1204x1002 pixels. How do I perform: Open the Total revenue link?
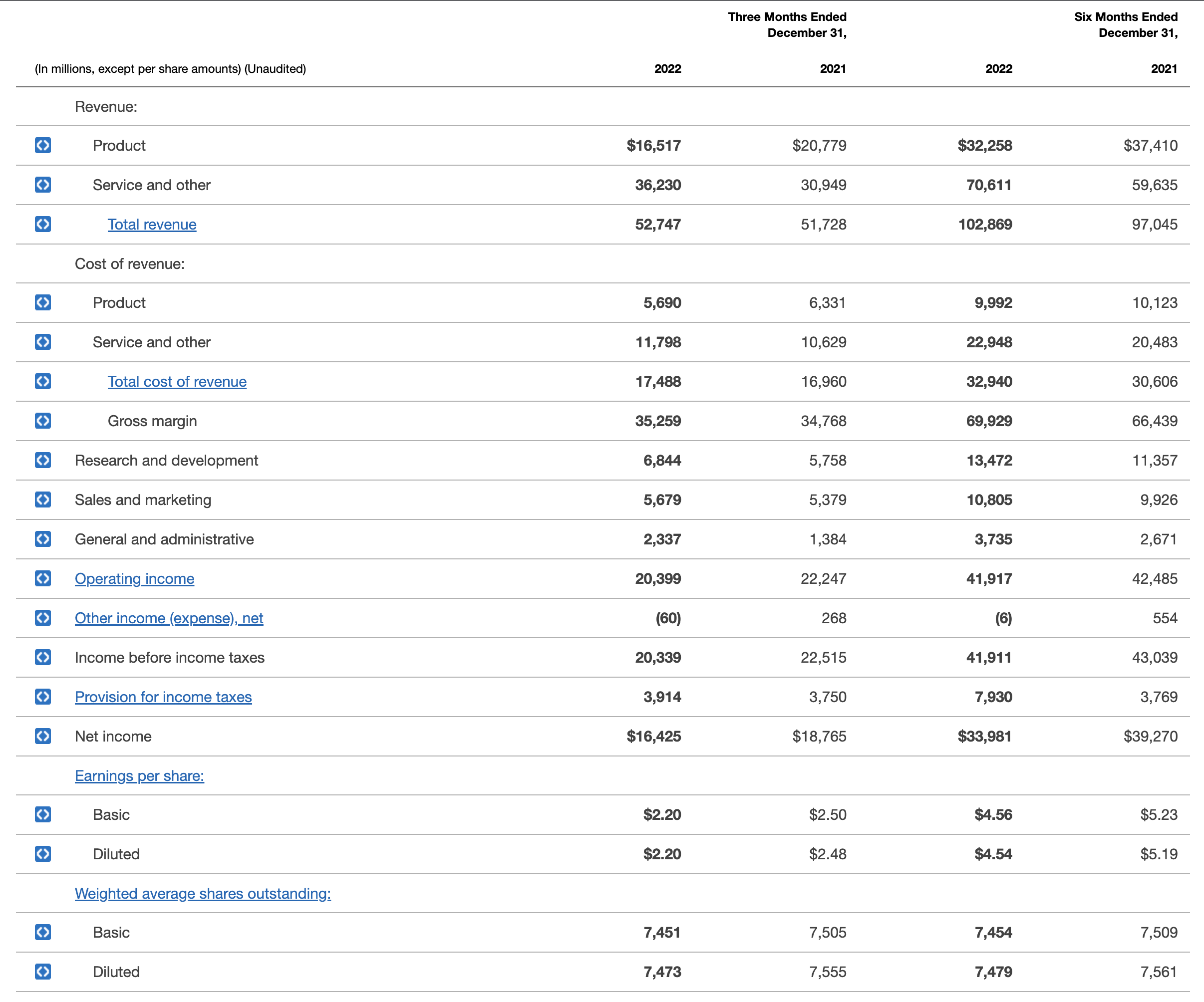(152, 225)
